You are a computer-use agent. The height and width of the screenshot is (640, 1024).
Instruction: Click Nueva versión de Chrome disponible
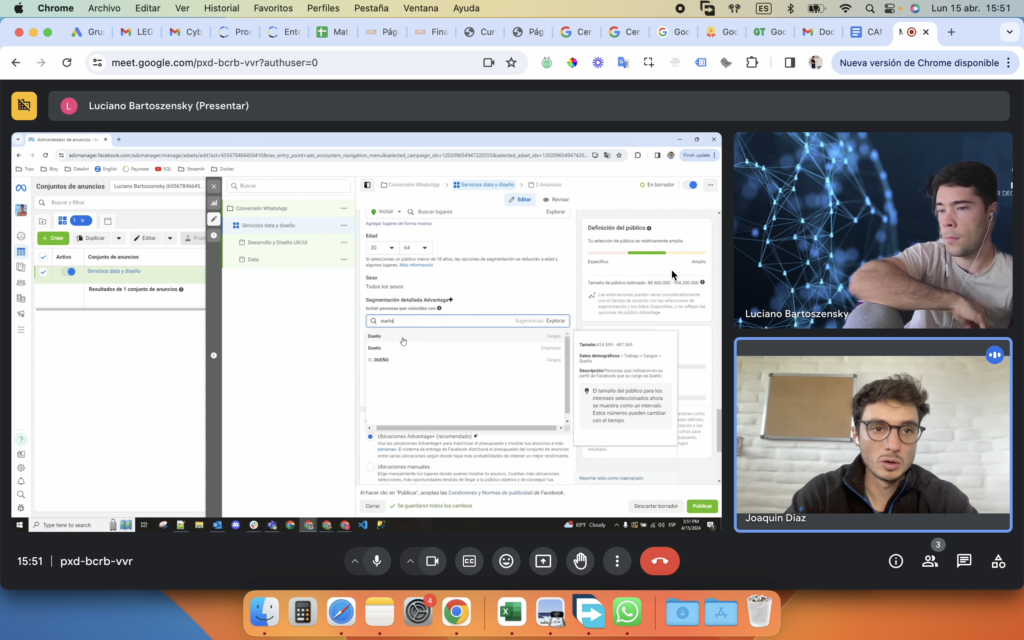[x=919, y=62]
